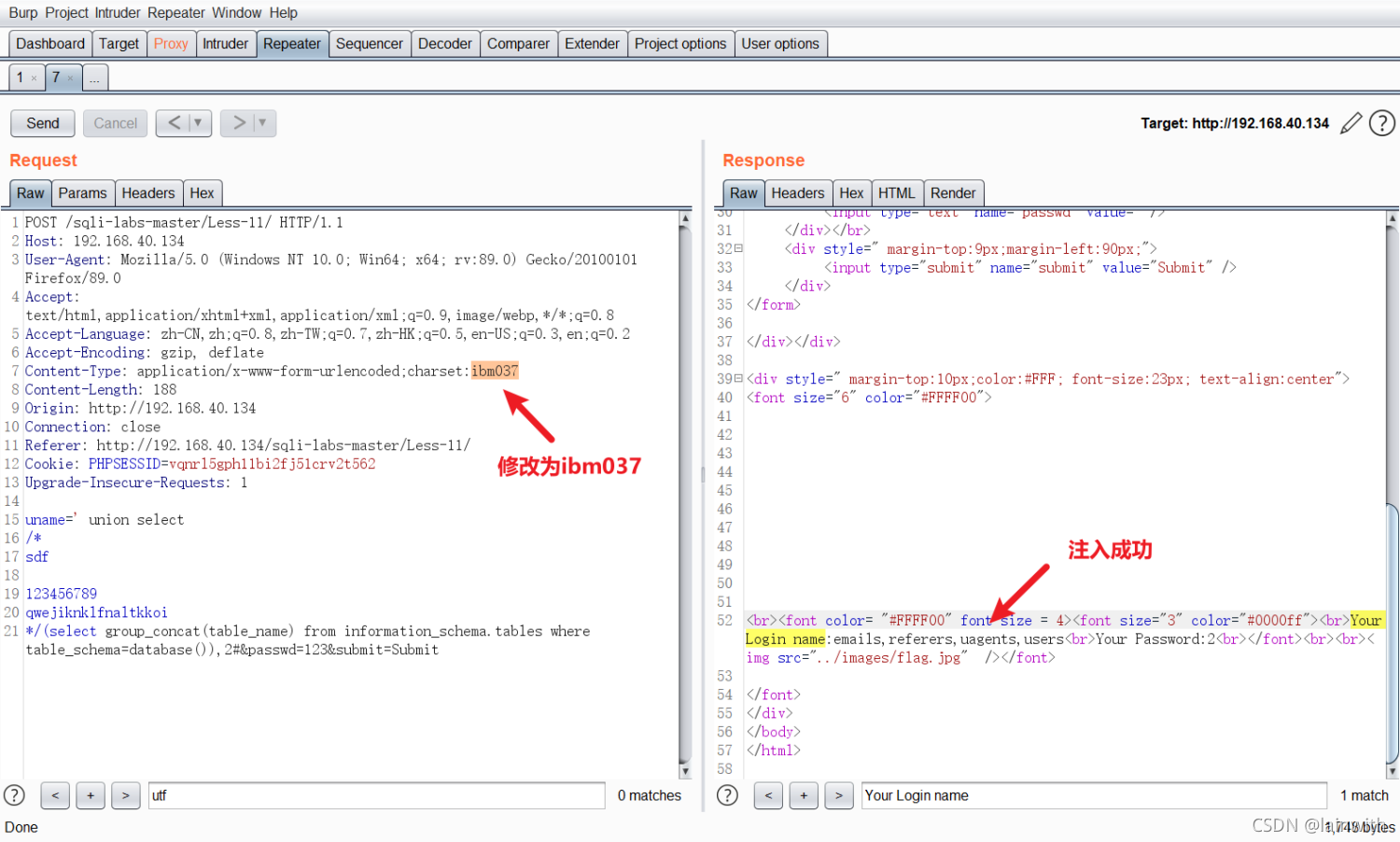Show the response HTML view
The height and width of the screenshot is (842, 1400).
897,193
